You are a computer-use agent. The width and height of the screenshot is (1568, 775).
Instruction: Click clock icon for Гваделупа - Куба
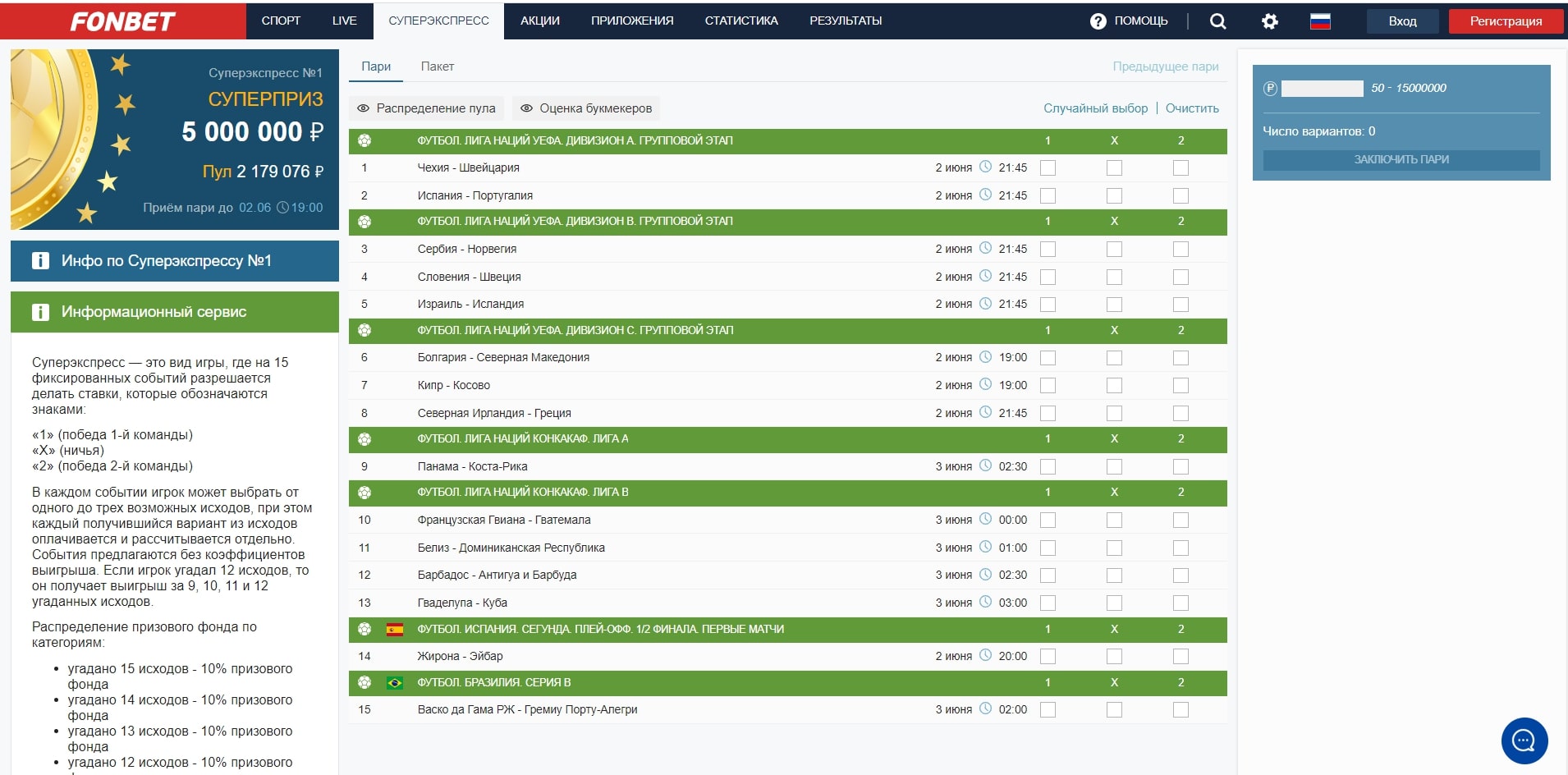click(986, 602)
